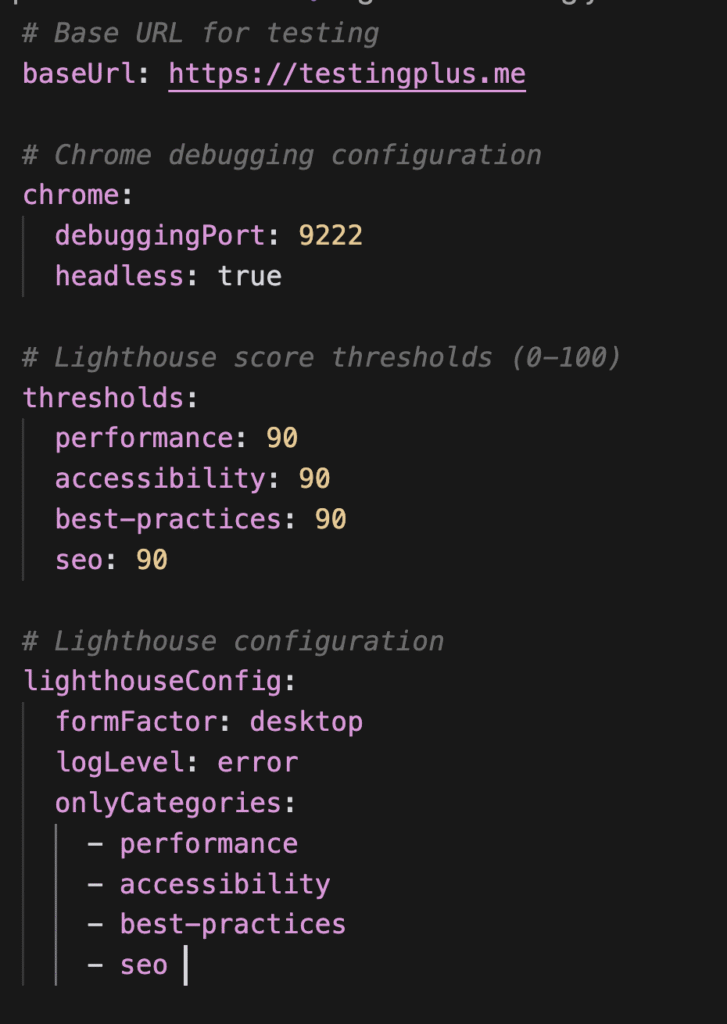Click the lighthouseConfig key
The height and width of the screenshot is (1024, 727).
(x=152, y=681)
